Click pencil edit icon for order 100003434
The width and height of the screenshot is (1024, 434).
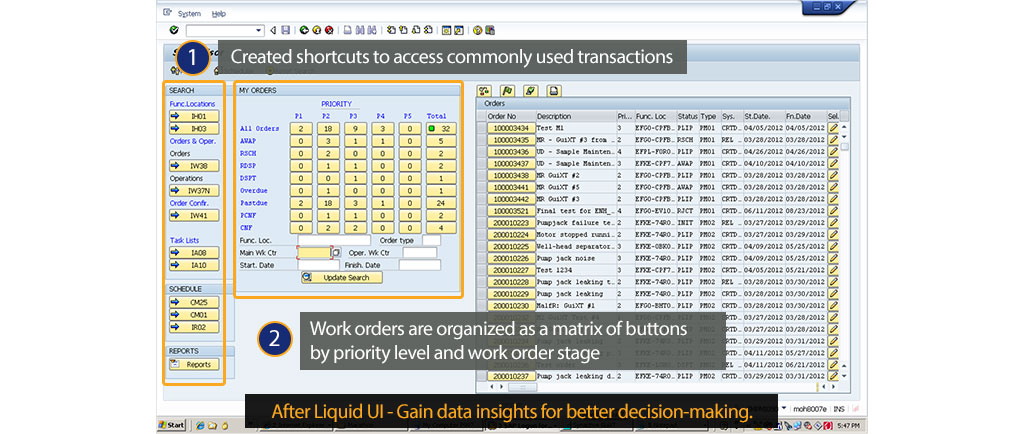pos(833,128)
